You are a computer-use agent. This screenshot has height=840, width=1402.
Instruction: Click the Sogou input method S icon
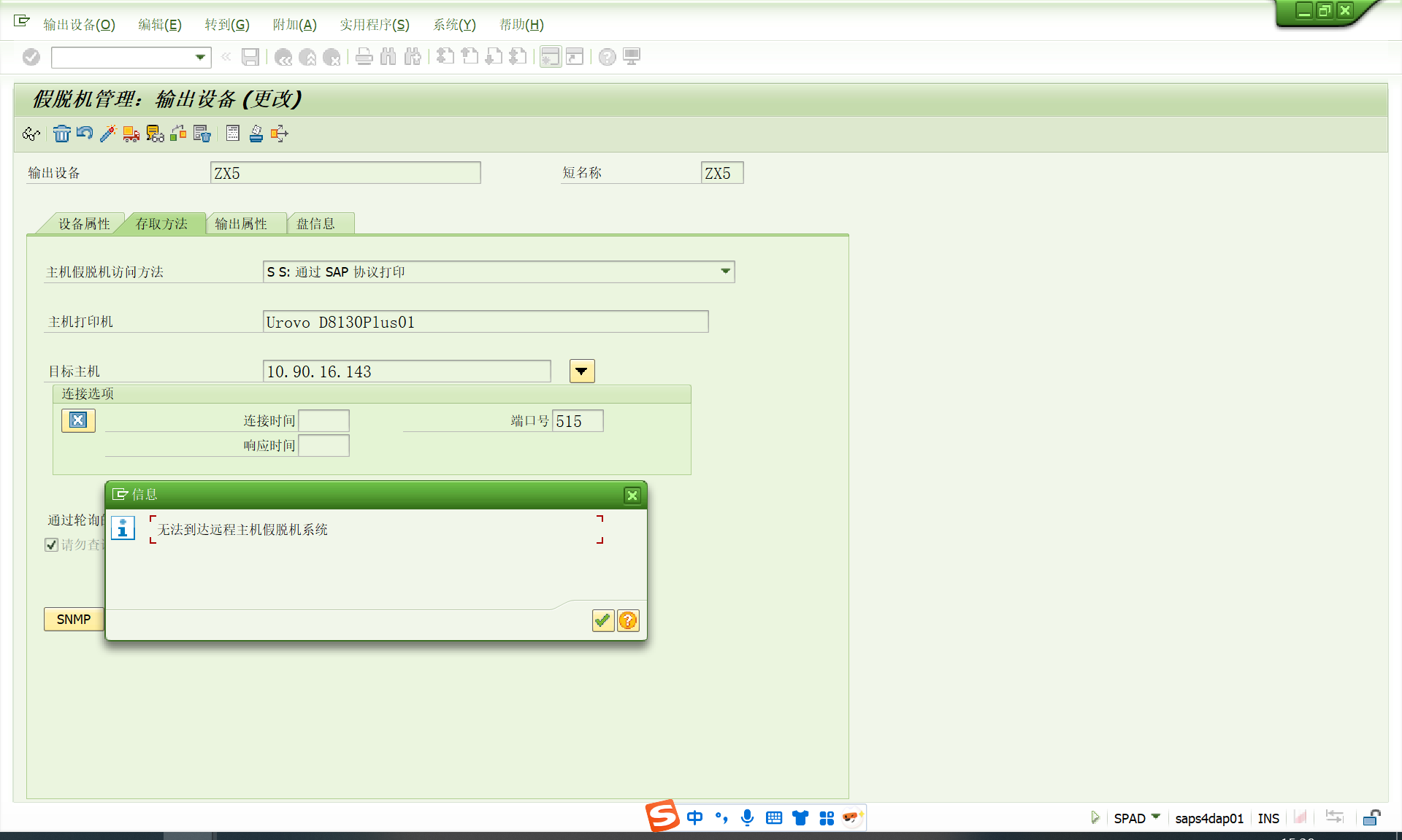point(662,816)
